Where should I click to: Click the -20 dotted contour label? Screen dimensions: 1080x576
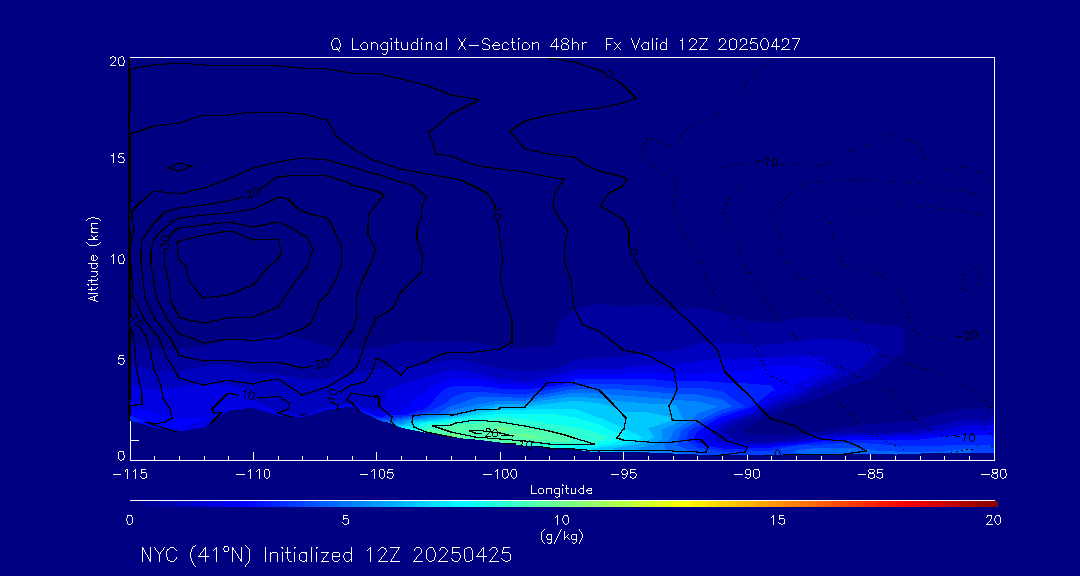tap(967, 336)
